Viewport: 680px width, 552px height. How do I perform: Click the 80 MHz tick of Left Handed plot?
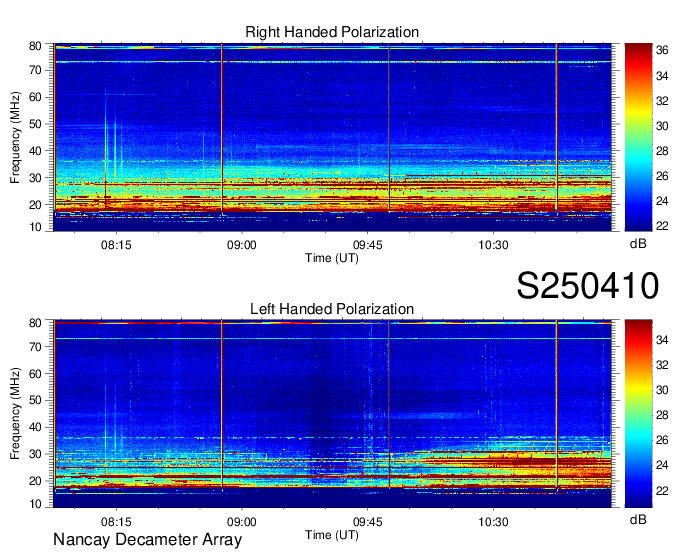pos(35,323)
